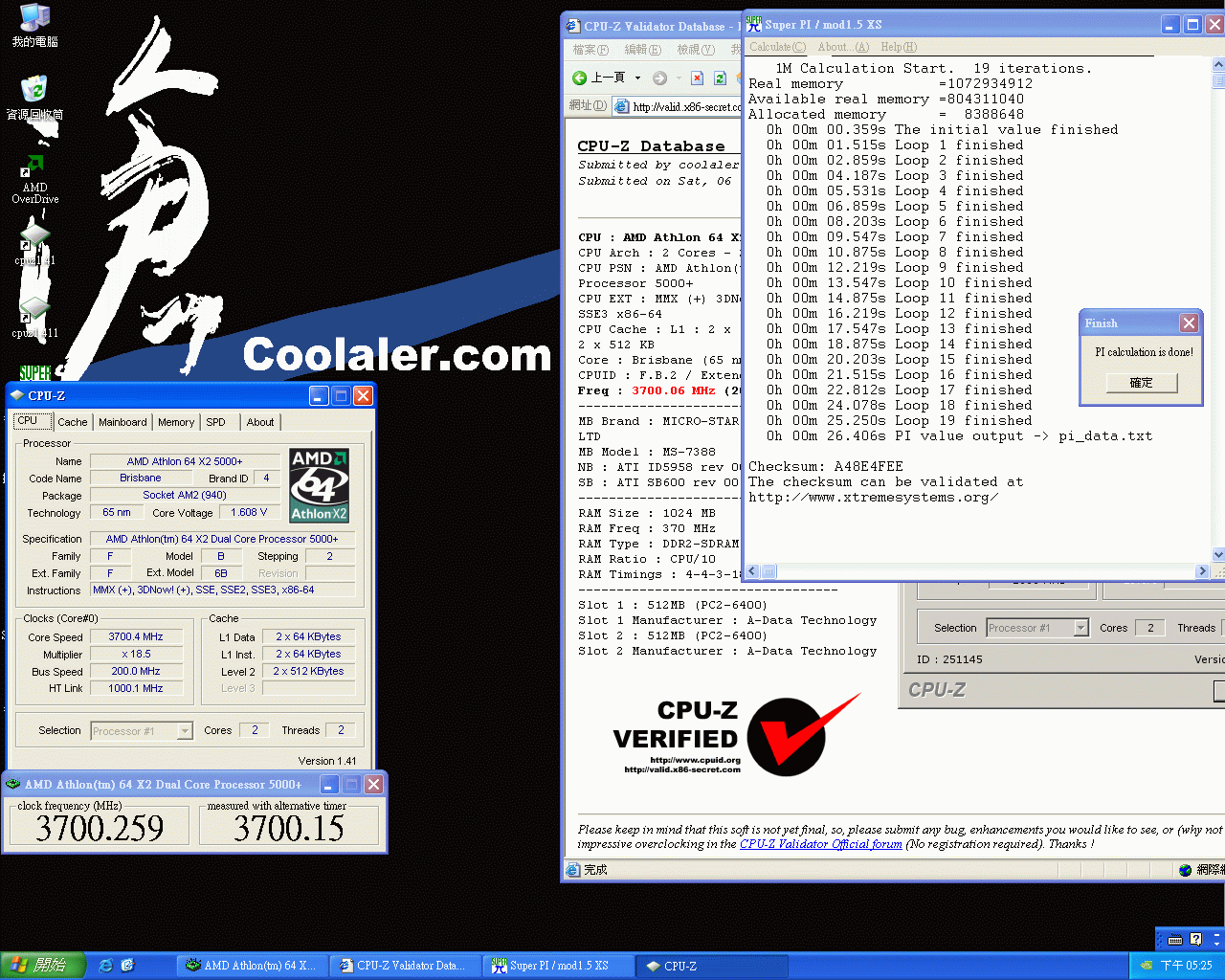The height and width of the screenshot is (980, 1225).
Task: Click the HT Link value 1000.1 MHz
Action: click(136, 688)
